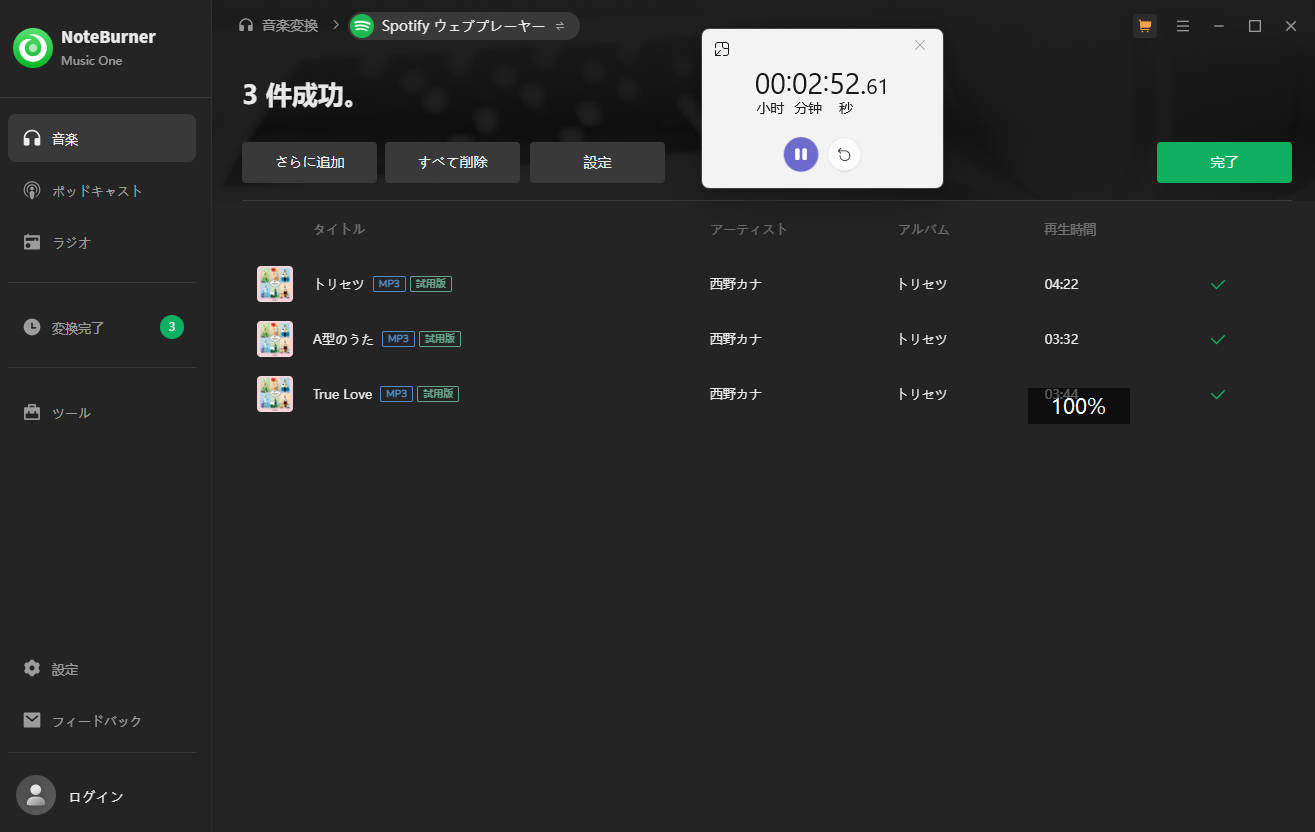1315x832 pixels.
Task: Click the ログイン avatar icon
Action: (36, 795)
